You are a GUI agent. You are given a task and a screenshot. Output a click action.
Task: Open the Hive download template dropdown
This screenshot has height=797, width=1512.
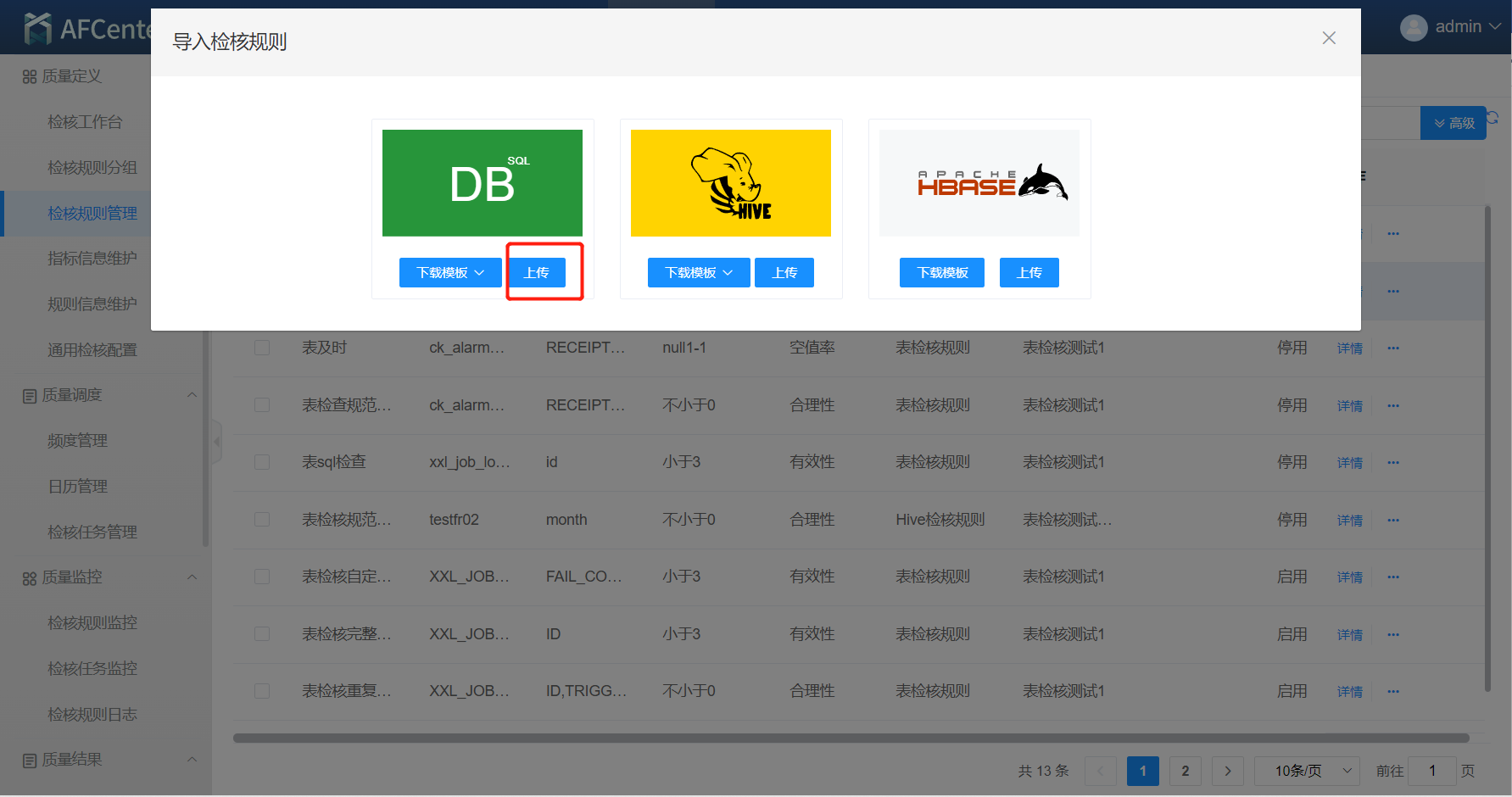(x=698, y=273)
